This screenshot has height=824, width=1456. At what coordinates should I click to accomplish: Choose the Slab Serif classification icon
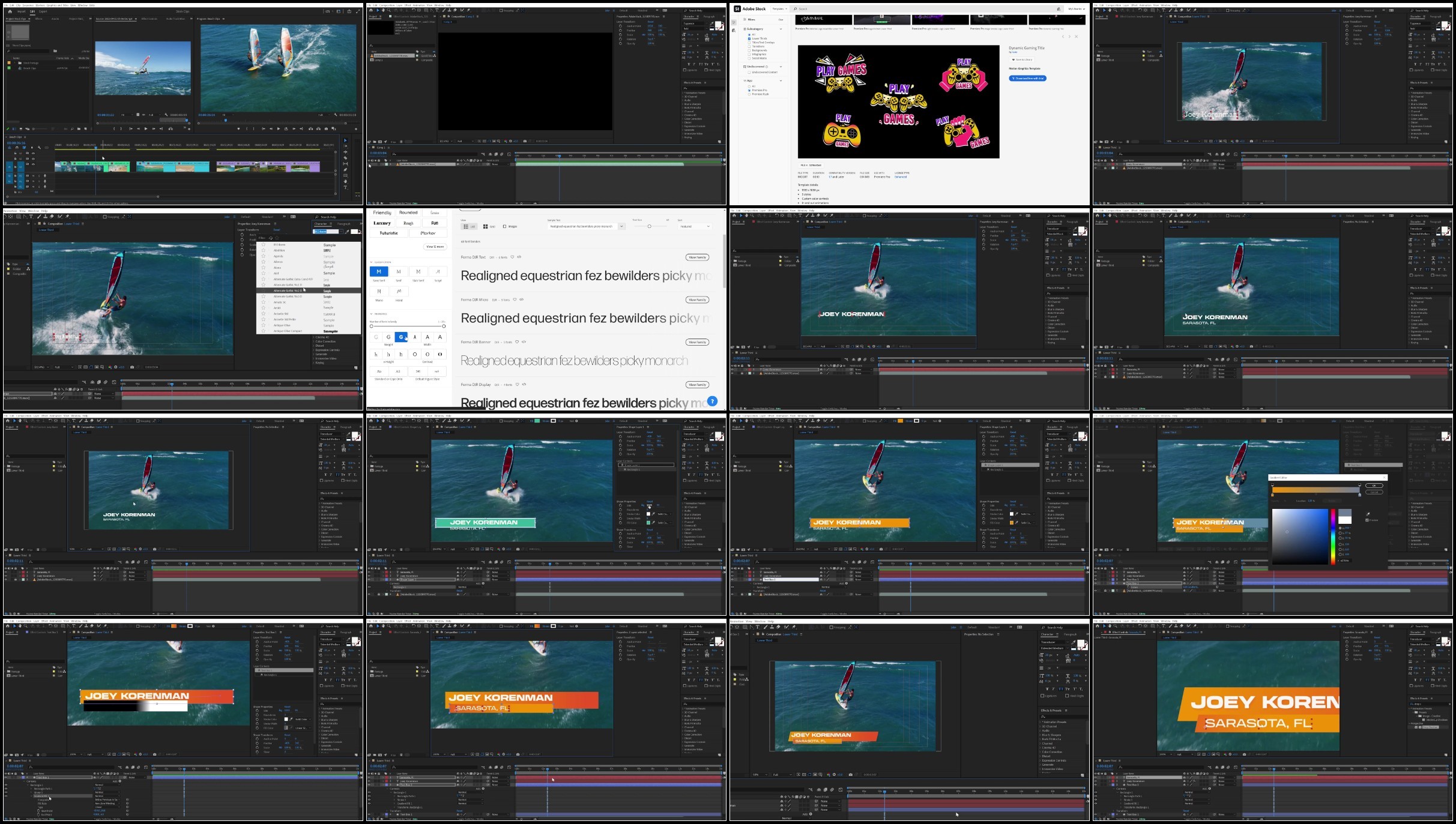(x=418, y=272)
